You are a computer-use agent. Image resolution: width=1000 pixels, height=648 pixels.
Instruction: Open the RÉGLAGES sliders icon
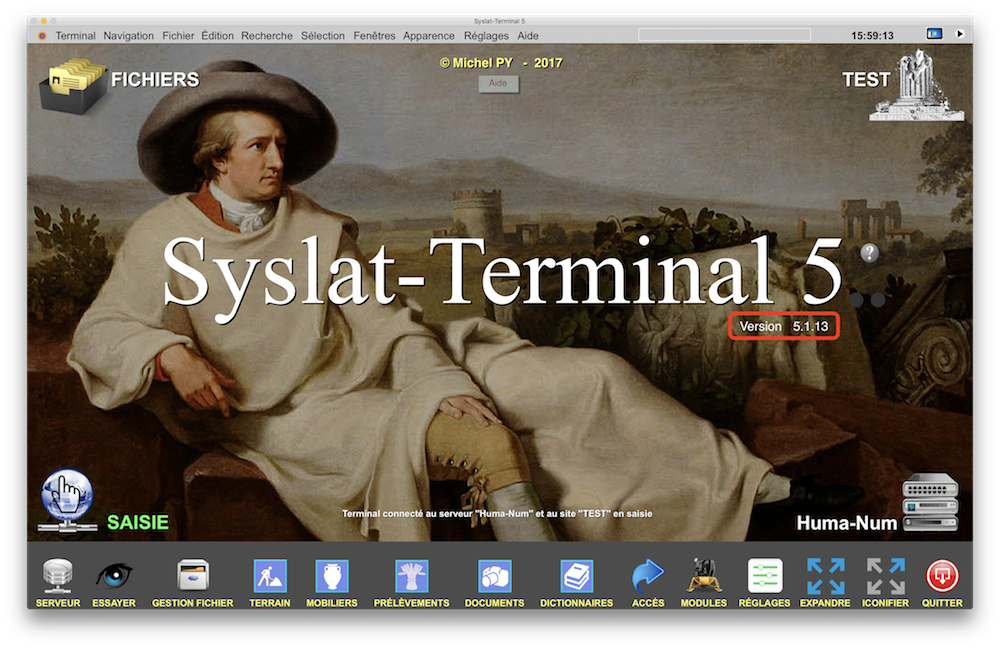point(764,575)
